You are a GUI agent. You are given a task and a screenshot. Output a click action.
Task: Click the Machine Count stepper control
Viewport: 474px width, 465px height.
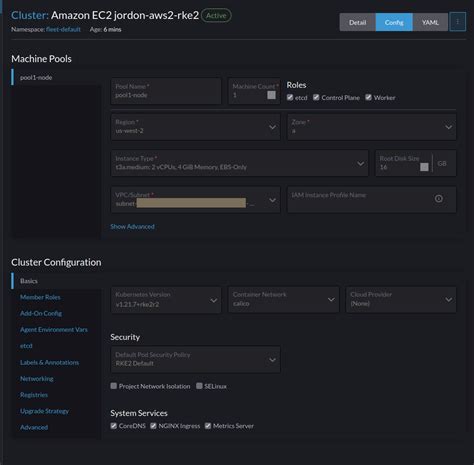[271, 95]
